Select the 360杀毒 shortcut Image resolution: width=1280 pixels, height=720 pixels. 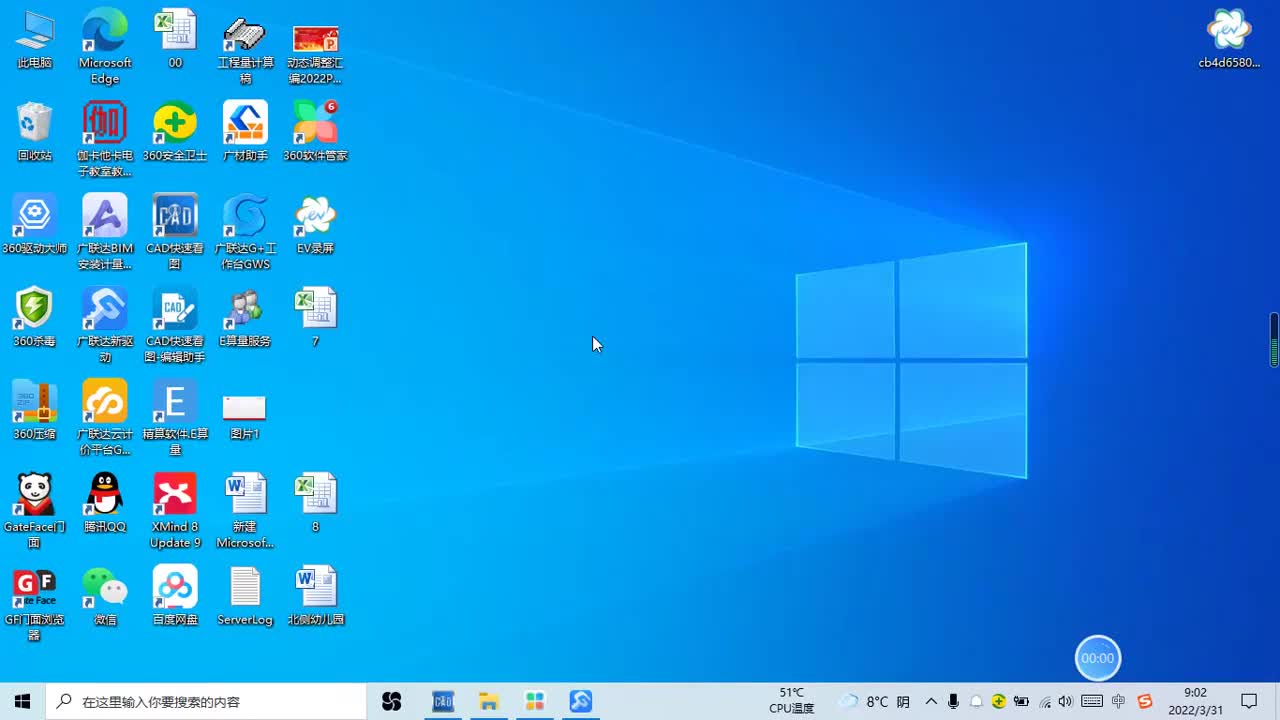(35, 318)
